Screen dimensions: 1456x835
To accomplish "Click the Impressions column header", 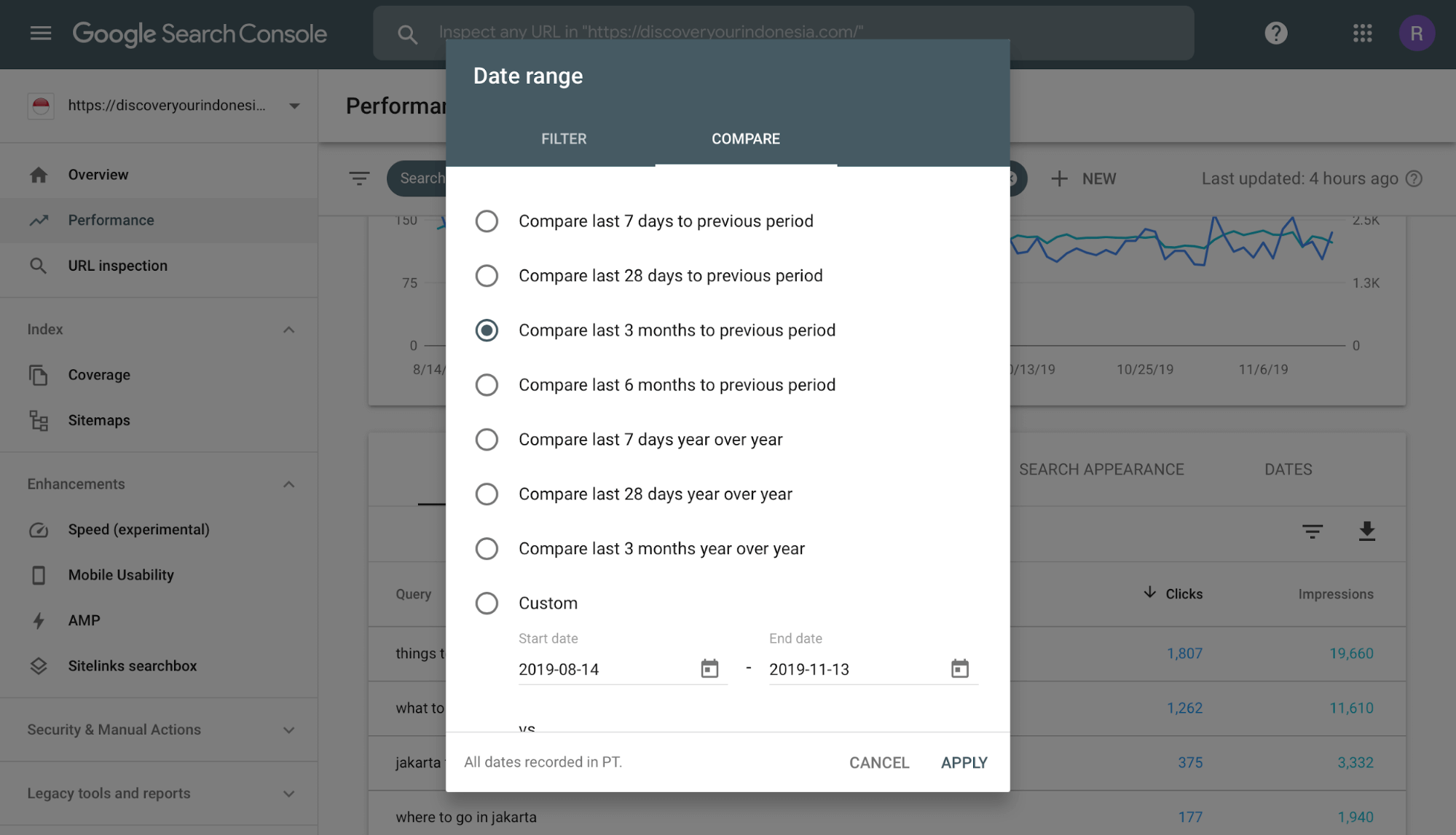I will coord(1335,594).
